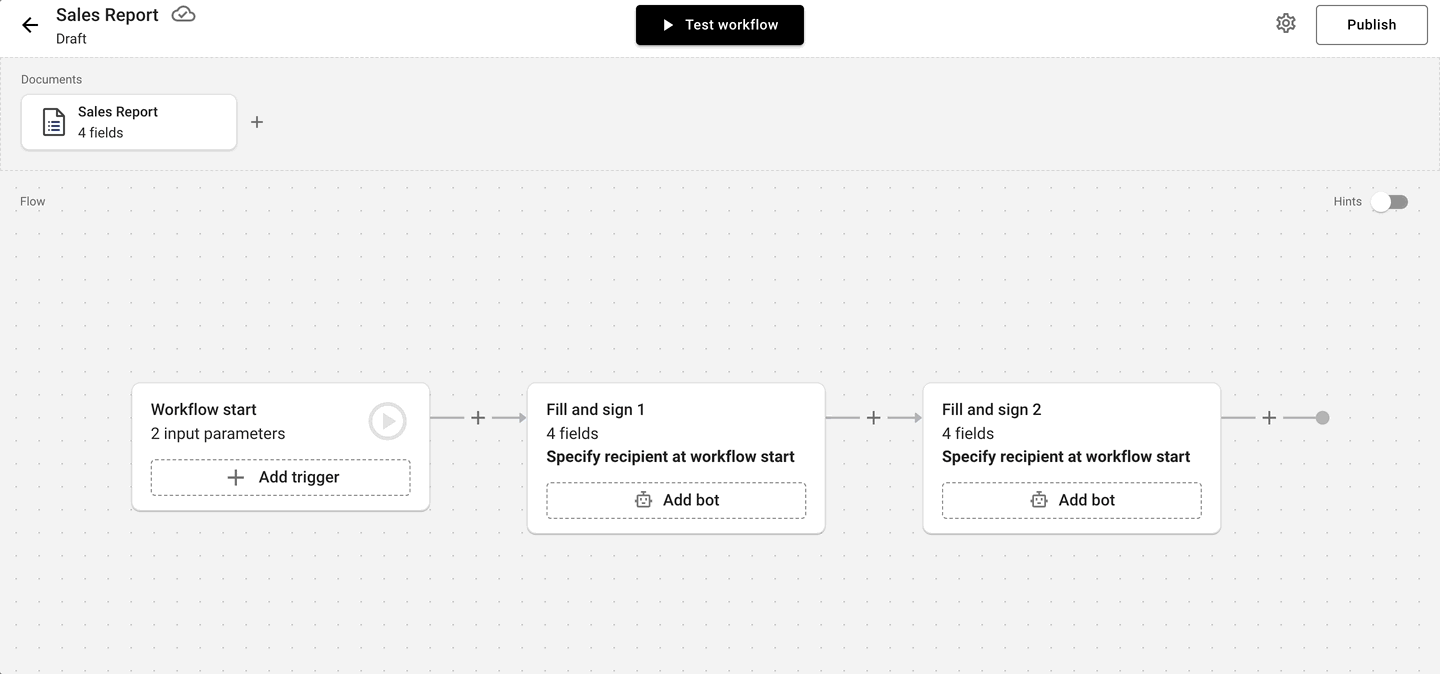Screen dimensions: 1440x674
Task: Click Add trigger on the Workflow start card
Action: (x=280, y=477)
